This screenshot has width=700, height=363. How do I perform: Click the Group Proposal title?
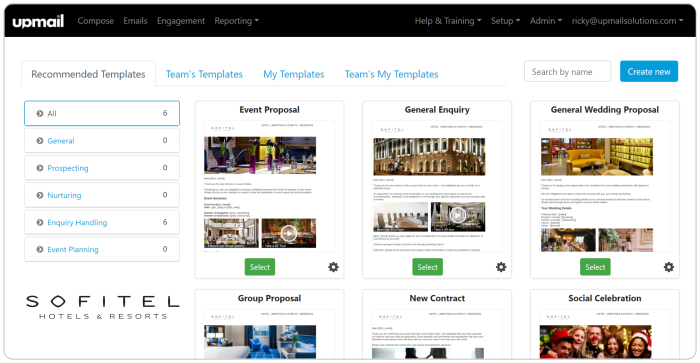[269, 298]
